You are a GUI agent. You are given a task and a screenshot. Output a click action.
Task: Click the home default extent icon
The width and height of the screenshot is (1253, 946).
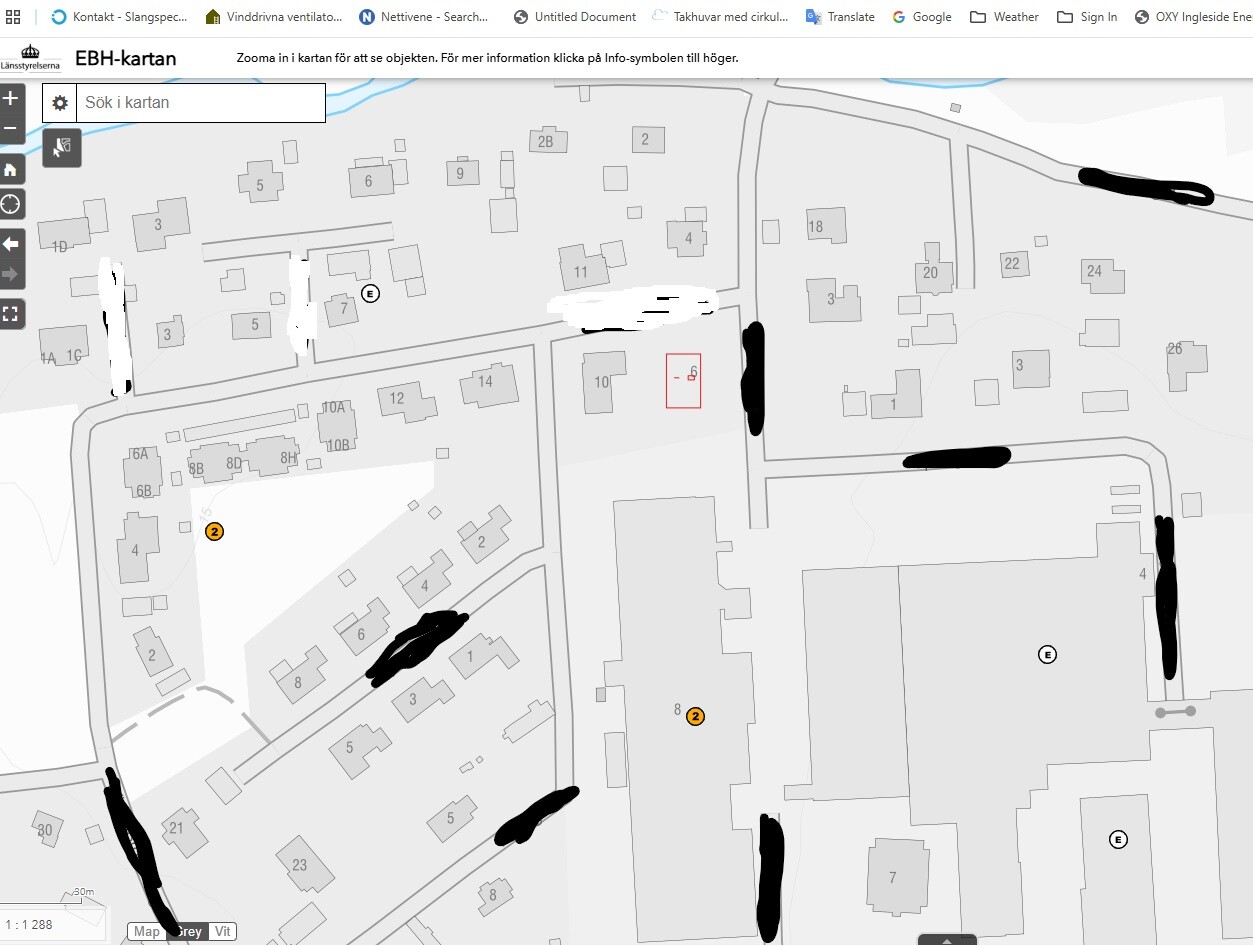coord(11,169)
